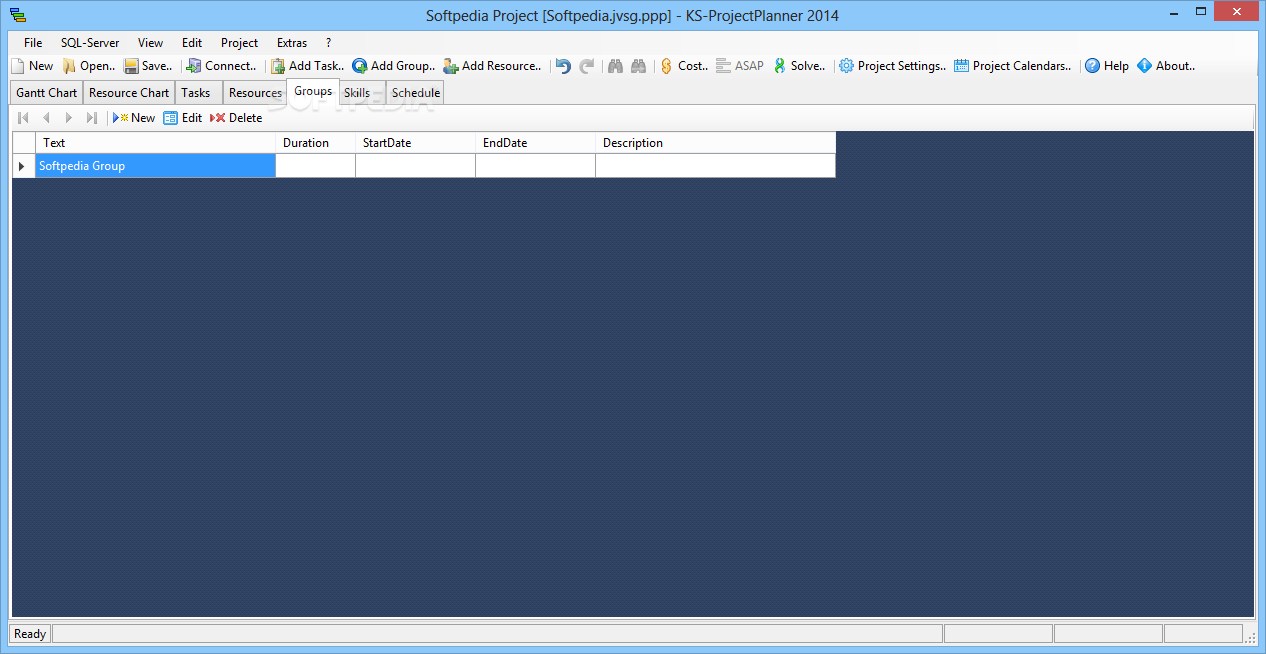Click StartDate cell of Softpedia Group row
Screen dimensions: 1266x654
click(415, 166)
